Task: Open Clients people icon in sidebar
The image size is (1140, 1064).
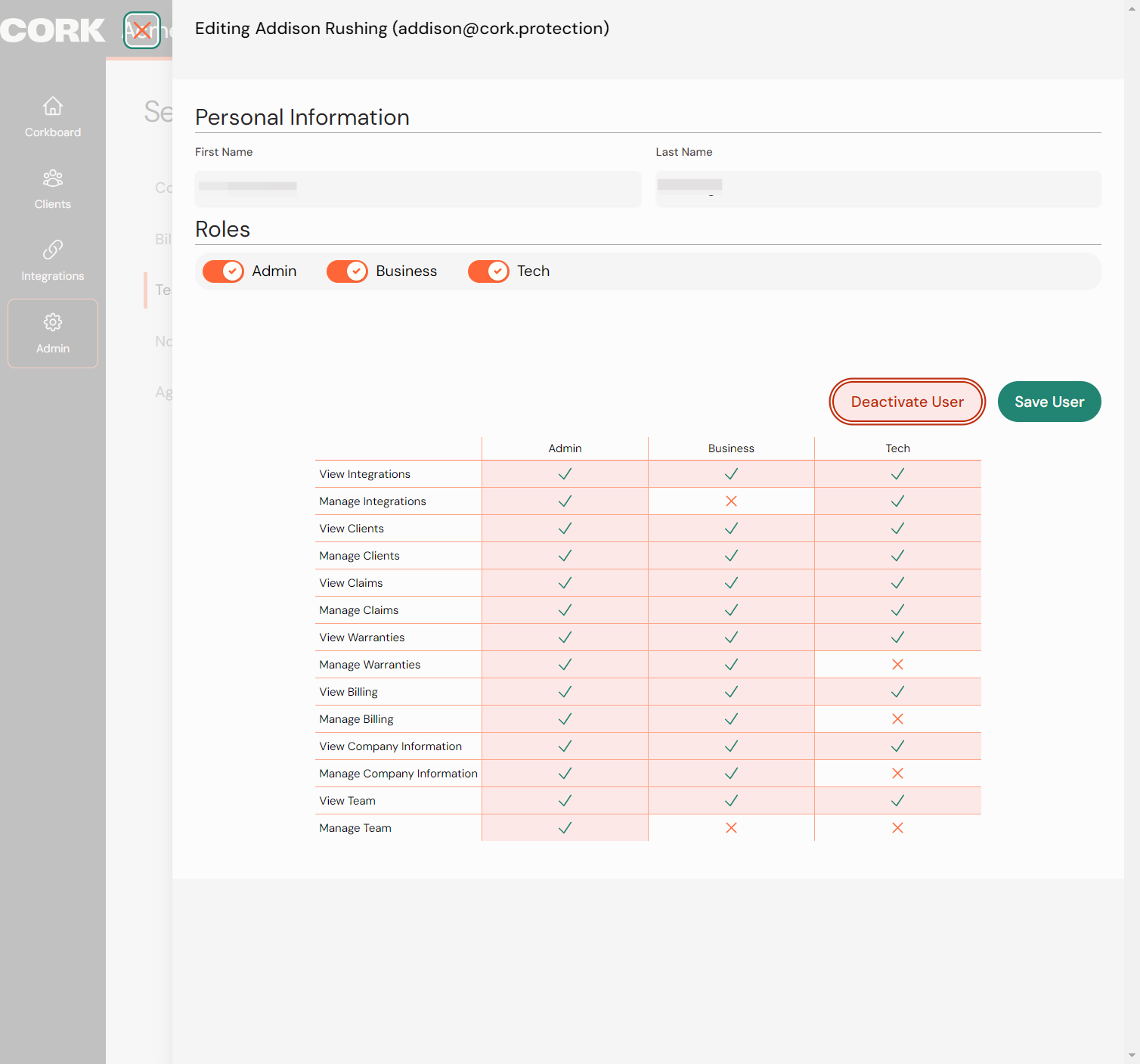Action: (x=53, y=178)
